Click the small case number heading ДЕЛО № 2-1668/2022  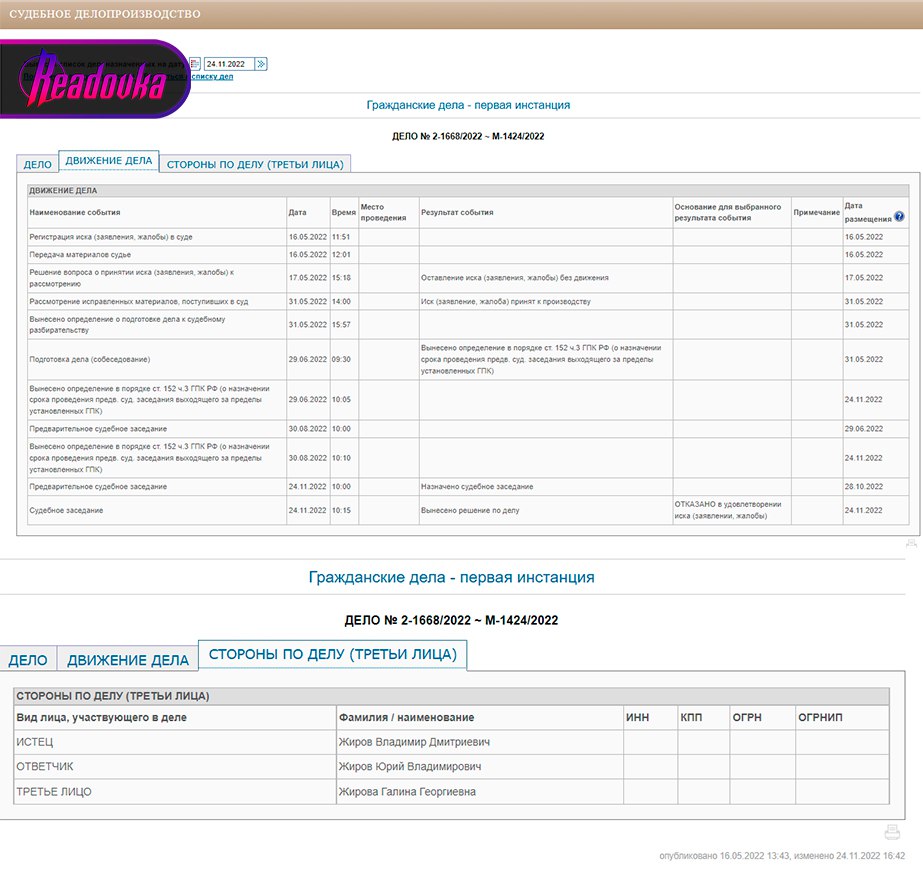pos(468,136)
